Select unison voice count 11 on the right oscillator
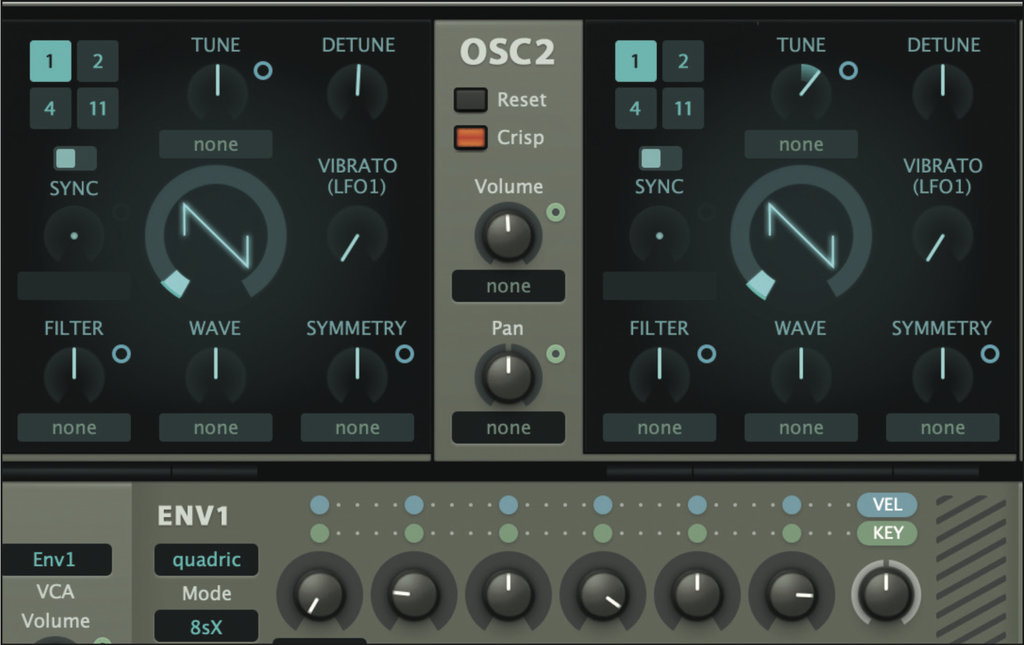This screenshot has width=1024, height=645. click(x=683, y=108)
